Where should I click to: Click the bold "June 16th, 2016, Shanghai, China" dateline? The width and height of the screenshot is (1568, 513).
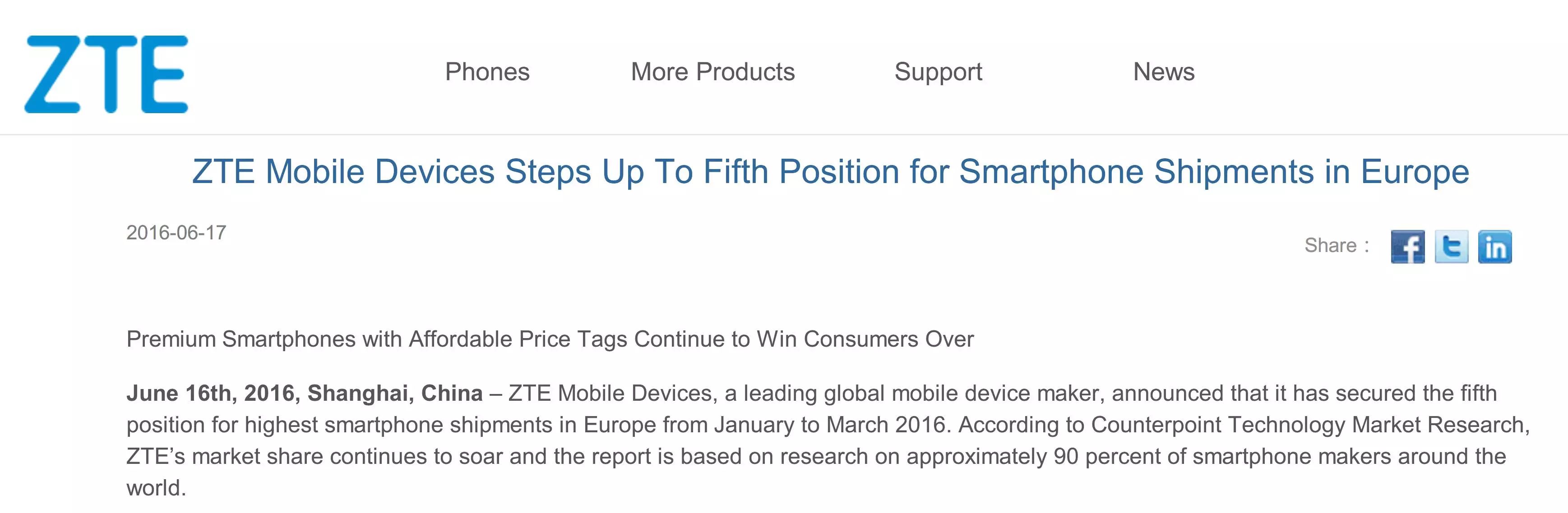coord(304,394)
